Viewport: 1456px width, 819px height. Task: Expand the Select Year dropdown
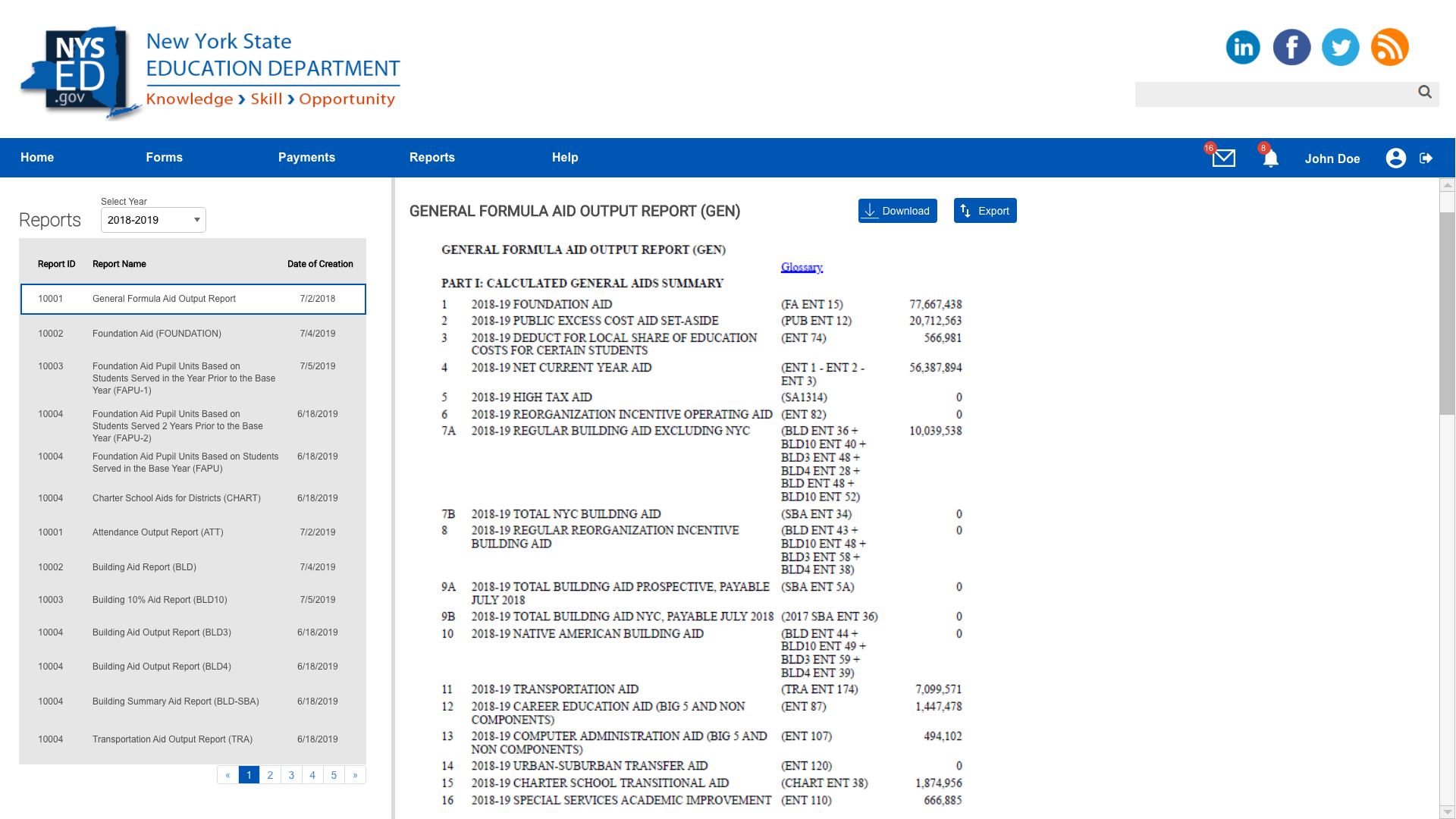point(153,220)
